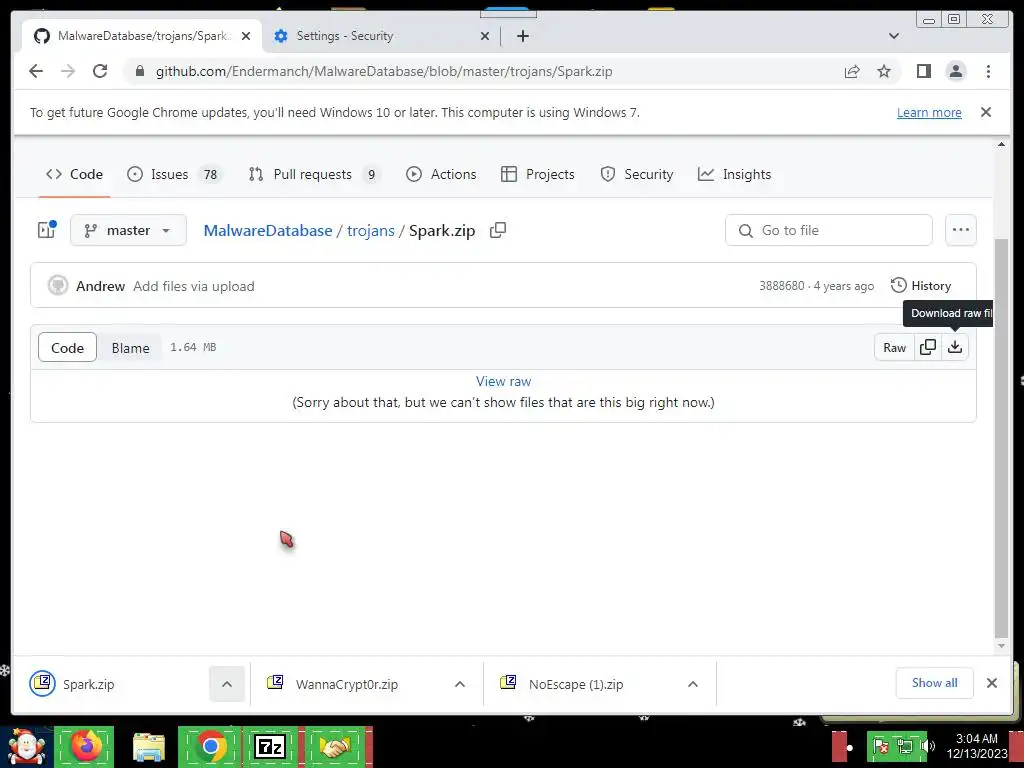The image size is (1024, 768).
Task: Open the Pull requests tab
Action: click(x=314, y=174)
